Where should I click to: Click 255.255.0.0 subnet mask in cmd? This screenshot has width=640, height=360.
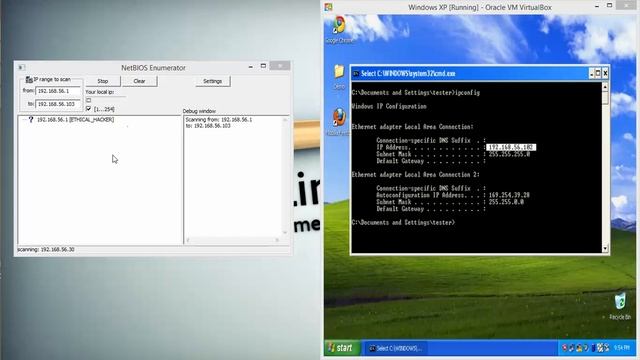pyautogui.click(x=506, y=202)
